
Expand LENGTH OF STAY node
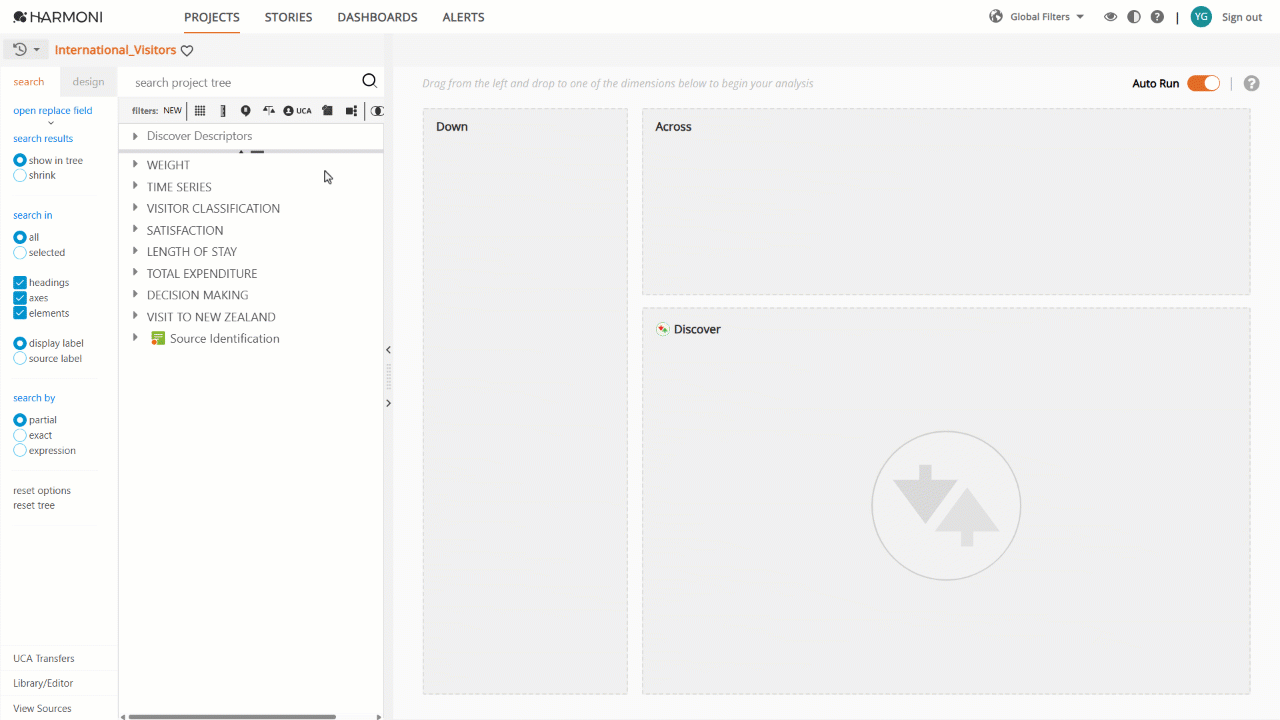[x=135, y=251]
